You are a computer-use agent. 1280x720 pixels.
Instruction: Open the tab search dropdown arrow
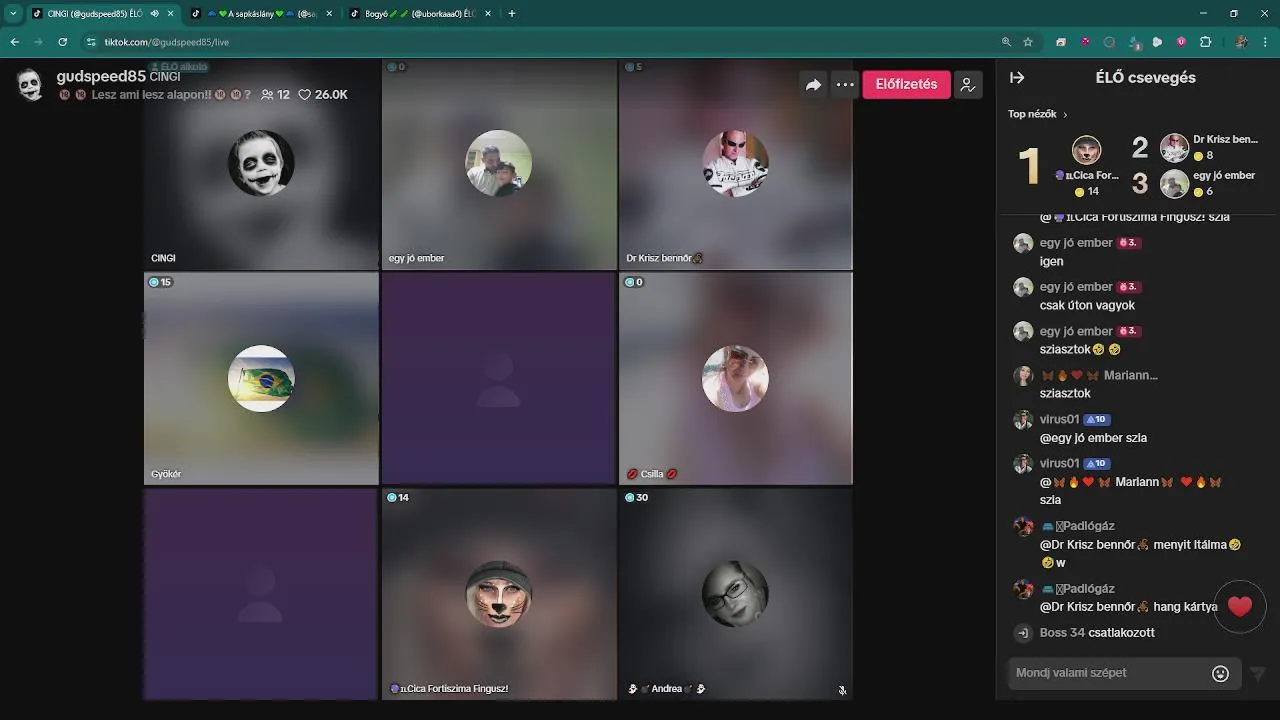(x=13, y=14)
